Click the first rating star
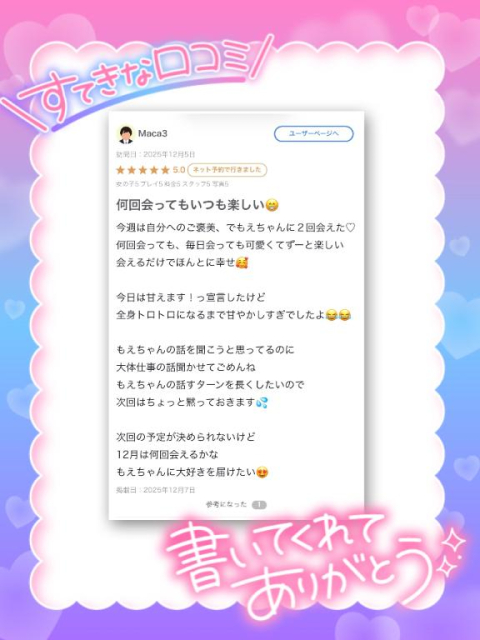The height and width of the screenshot is (640, 480). pyautogui.click(x=120, y=170)
